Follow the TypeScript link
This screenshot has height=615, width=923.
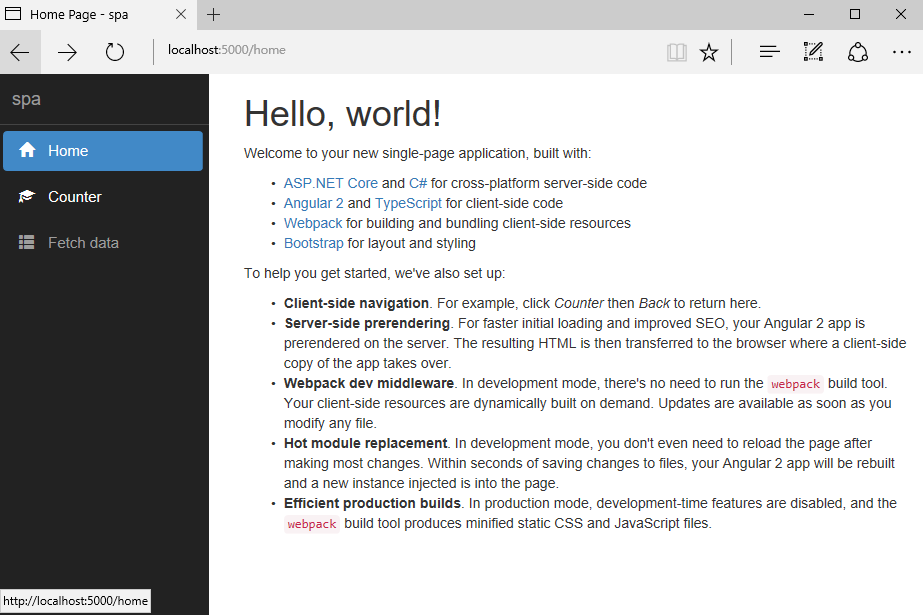tap(408, 203)
